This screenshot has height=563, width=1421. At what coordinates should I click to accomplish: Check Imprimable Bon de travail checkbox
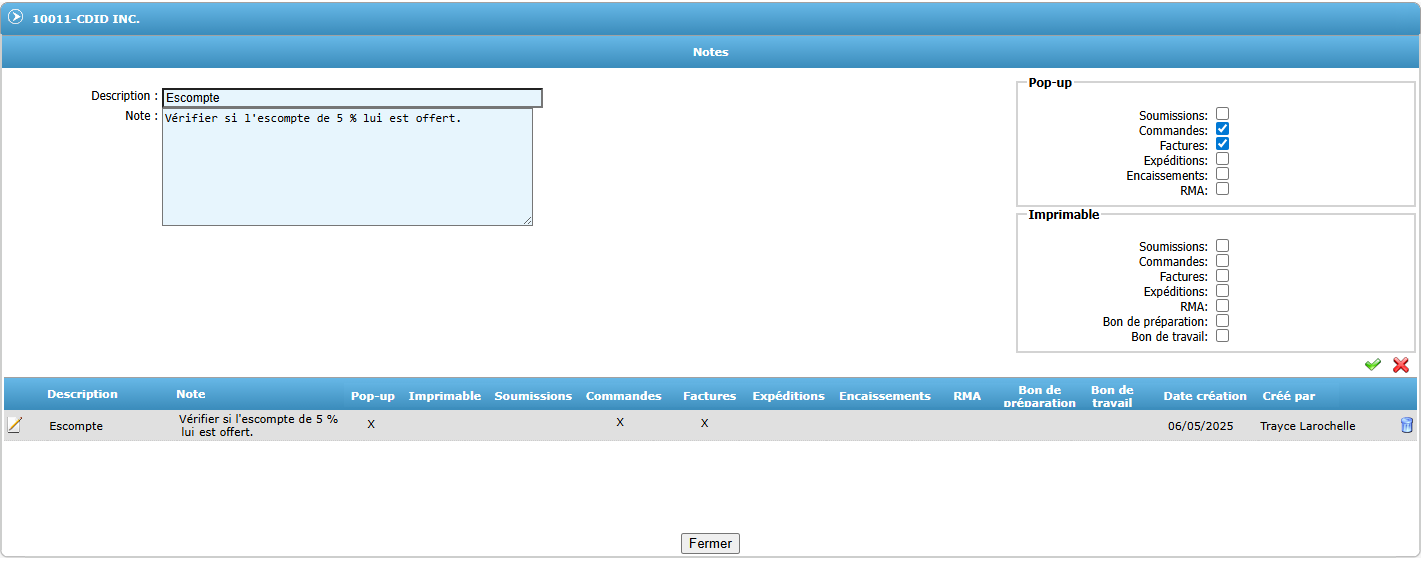coord(1222,336)
